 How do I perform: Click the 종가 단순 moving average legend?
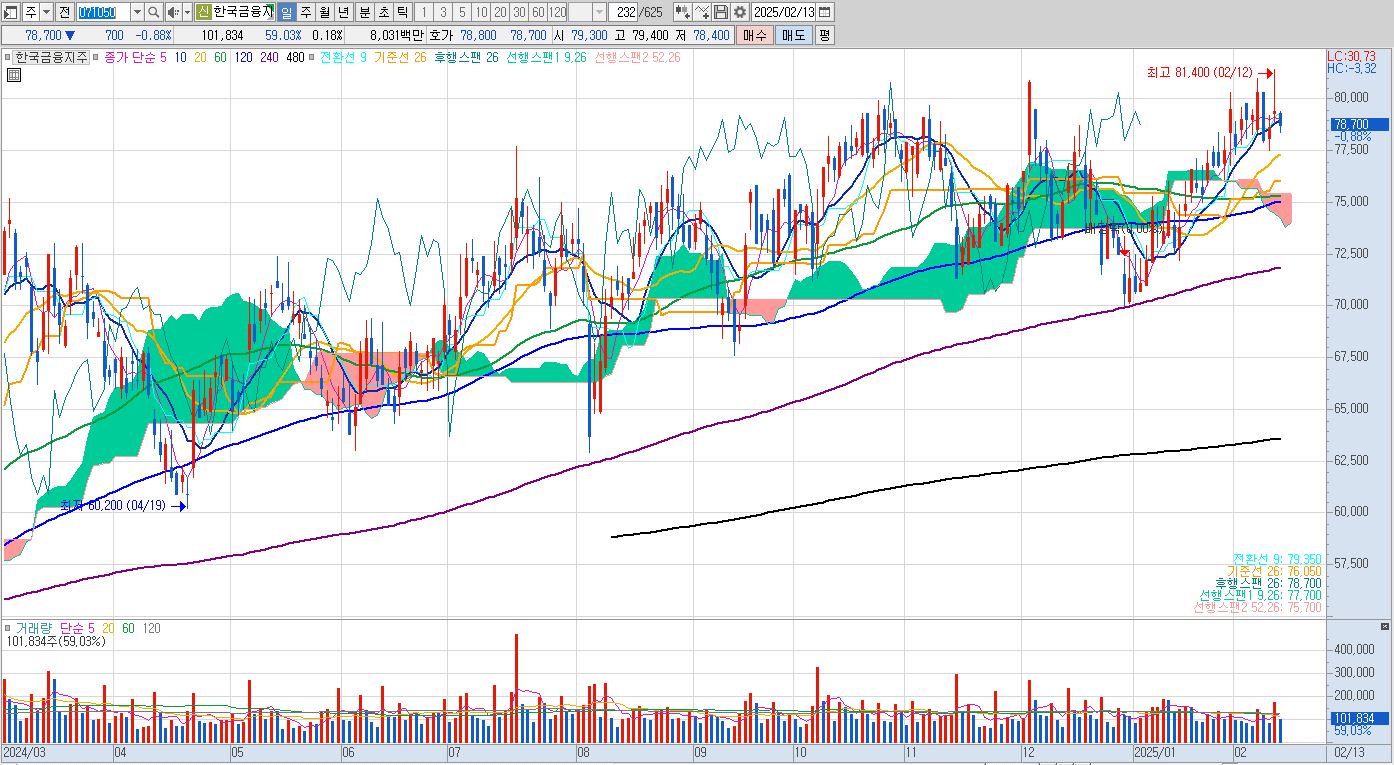(x=130, y=57)
